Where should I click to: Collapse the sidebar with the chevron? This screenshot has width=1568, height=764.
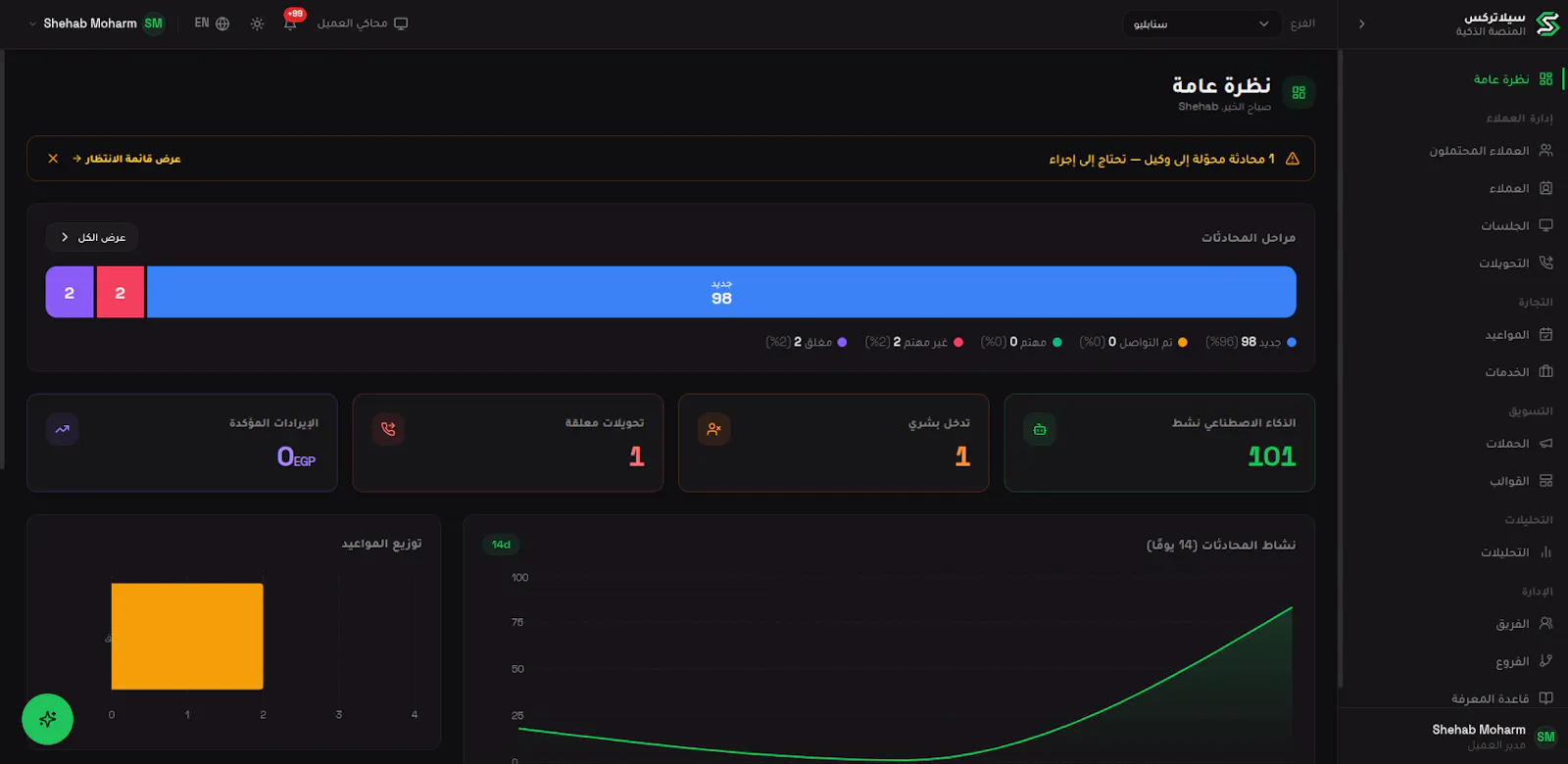click(1361, 24)
